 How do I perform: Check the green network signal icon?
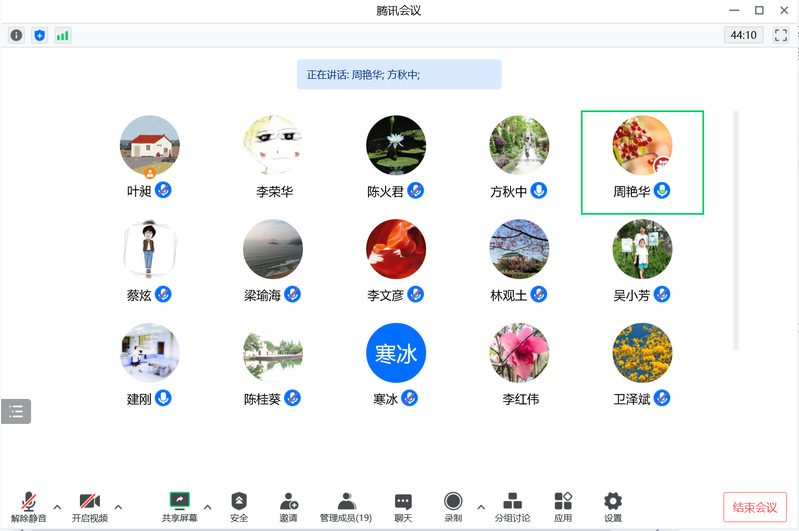coord(62,35)
